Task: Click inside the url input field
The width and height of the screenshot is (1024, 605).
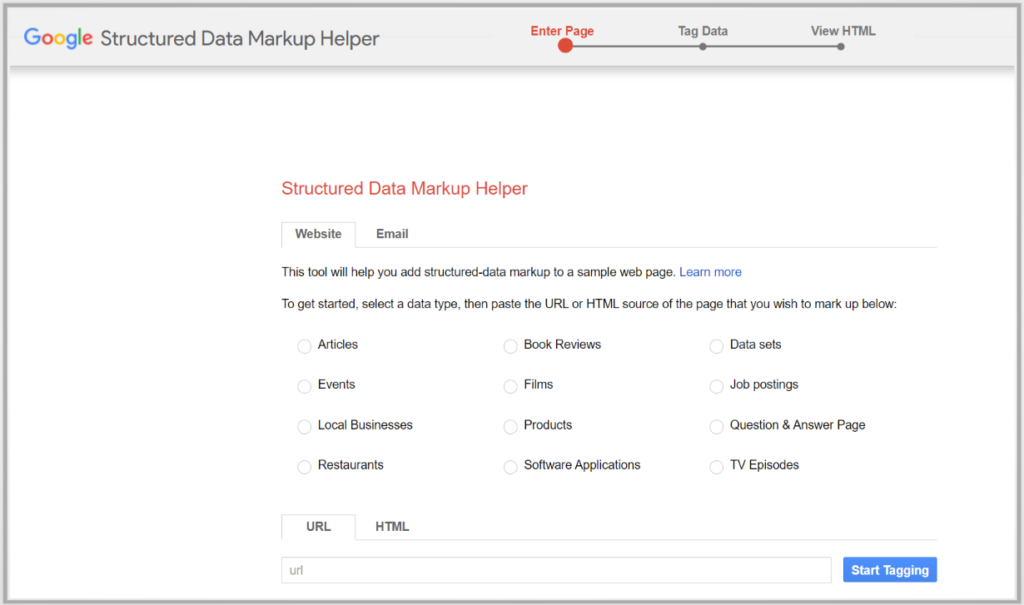Action: point(555,569)
